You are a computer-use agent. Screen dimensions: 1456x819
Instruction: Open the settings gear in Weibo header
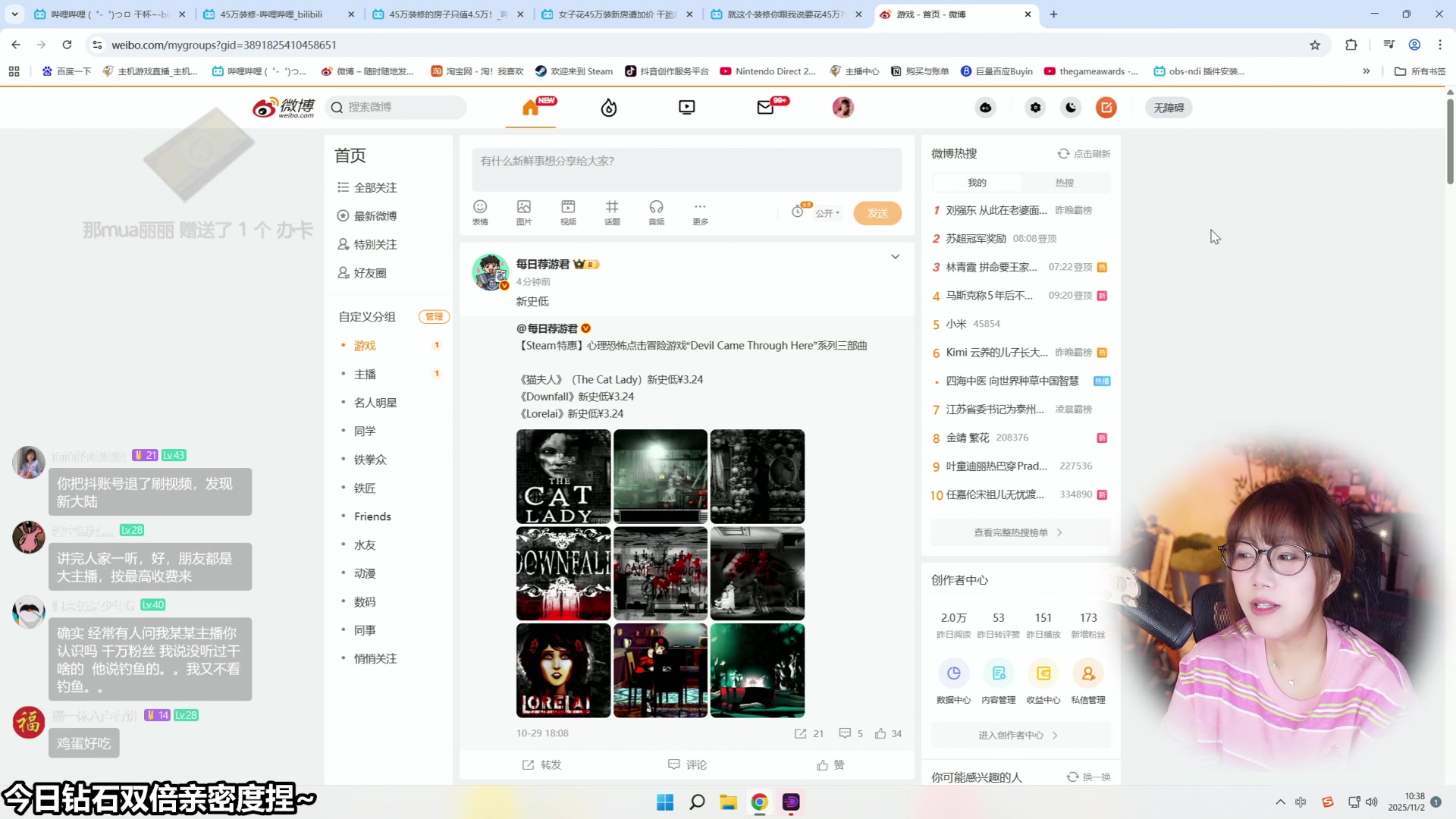pyautogui.click(x=1035, y=108)
